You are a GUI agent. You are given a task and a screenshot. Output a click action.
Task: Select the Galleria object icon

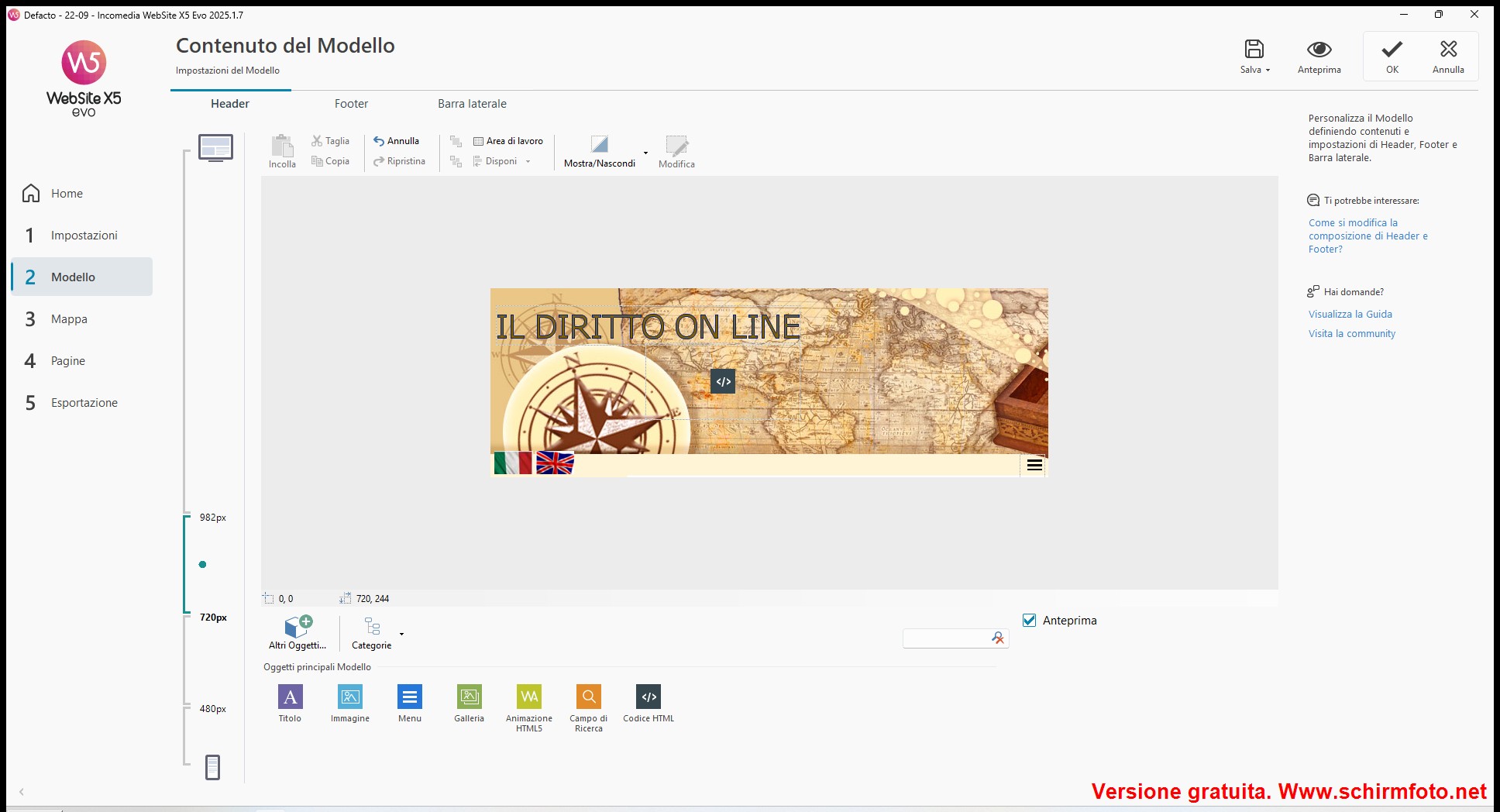469,697
